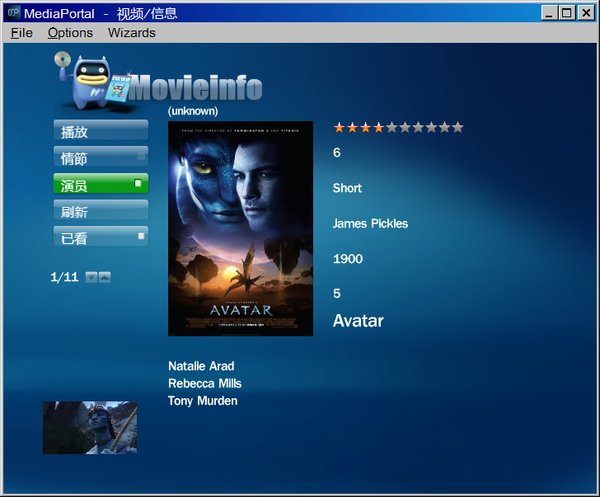Maximize the MediaPortal window

567,13
